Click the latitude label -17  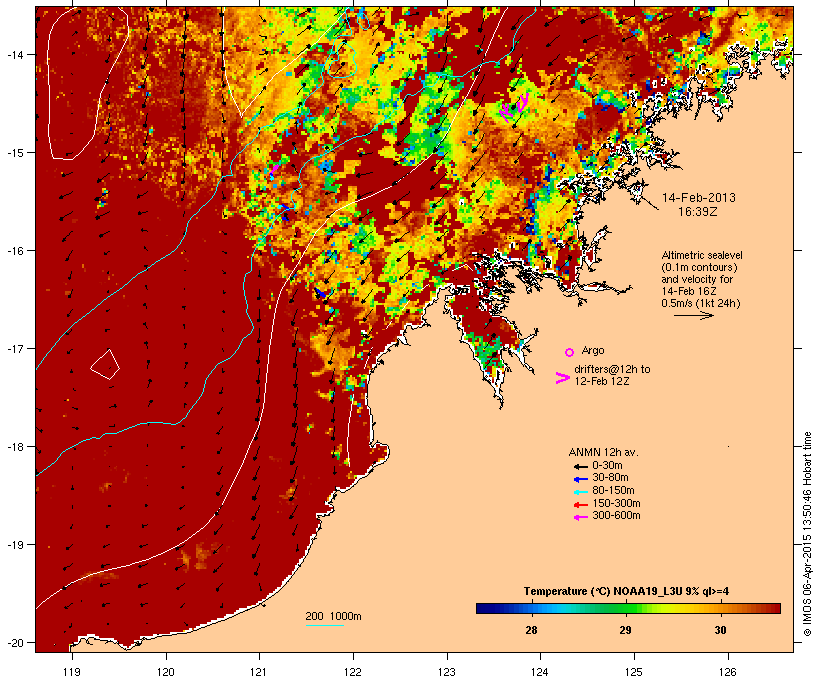point(14,348)
